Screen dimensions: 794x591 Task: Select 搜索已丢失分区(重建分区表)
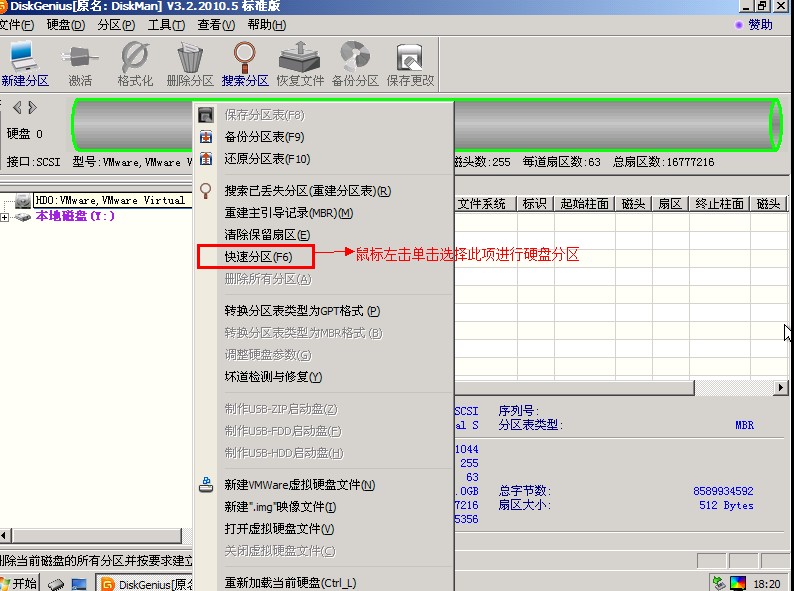click(x=324, y=191)
